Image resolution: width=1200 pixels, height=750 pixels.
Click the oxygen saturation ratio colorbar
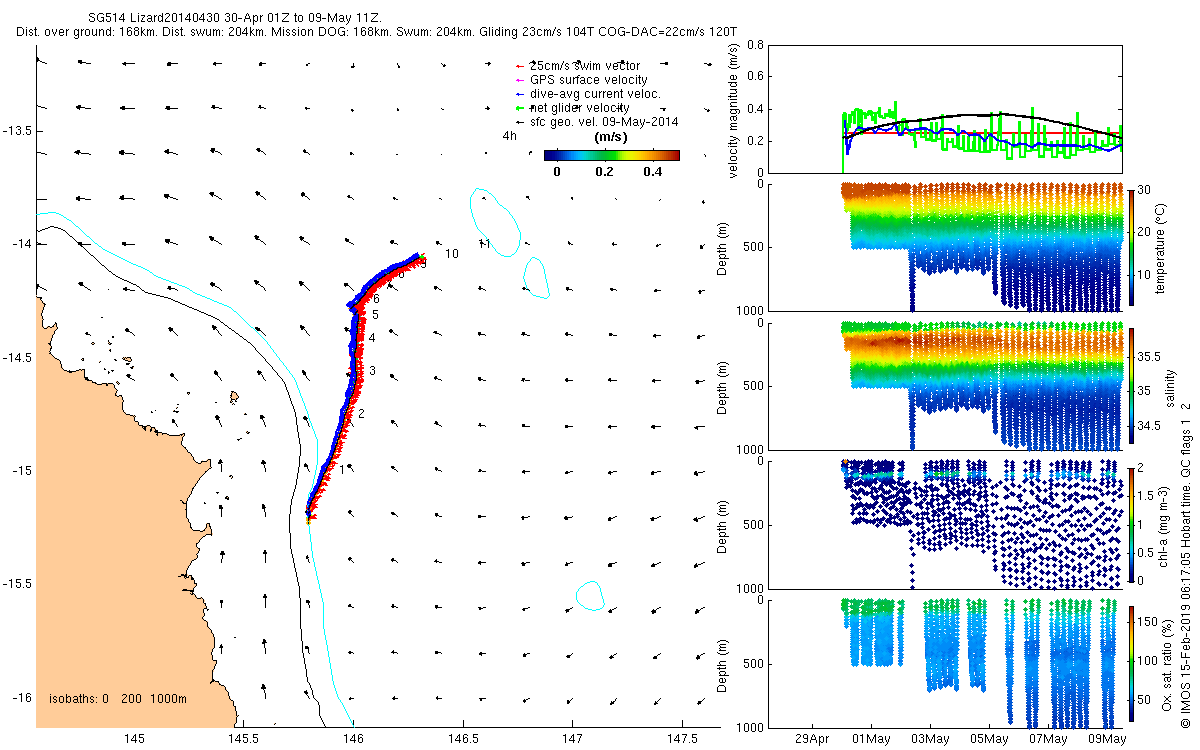[x=1133, y=663]
